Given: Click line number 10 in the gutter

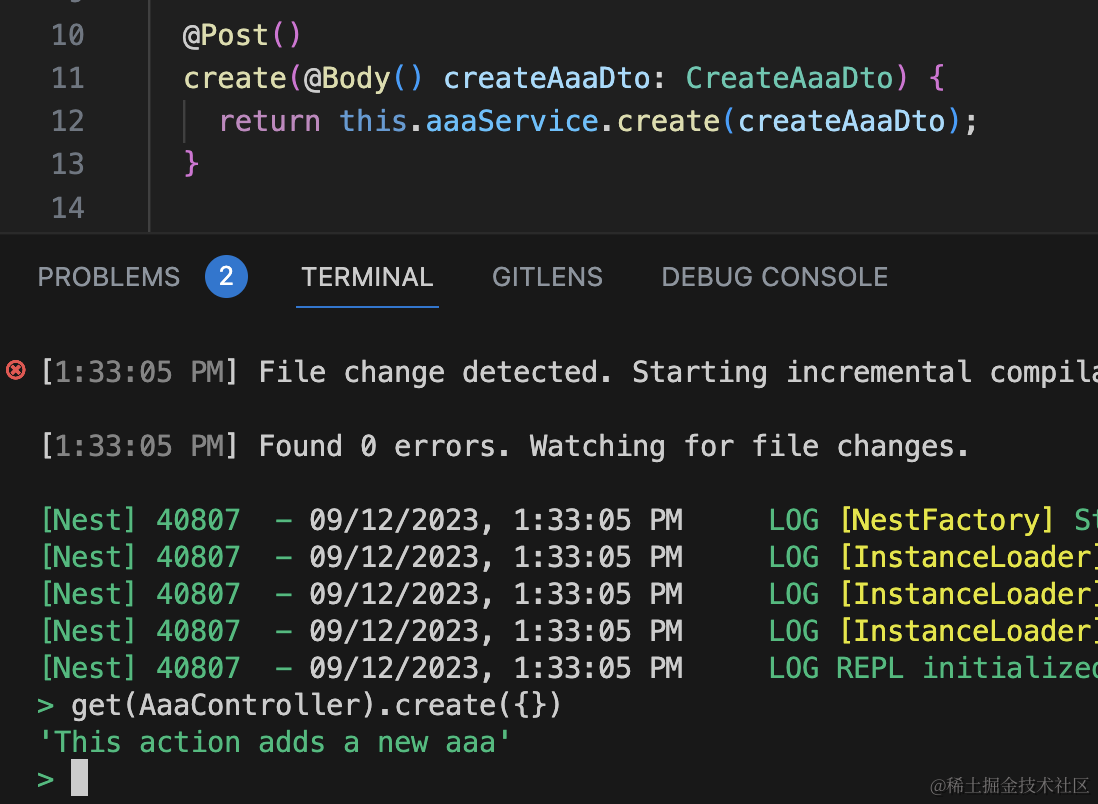Looking at the screenshot, I should [67, 35].
